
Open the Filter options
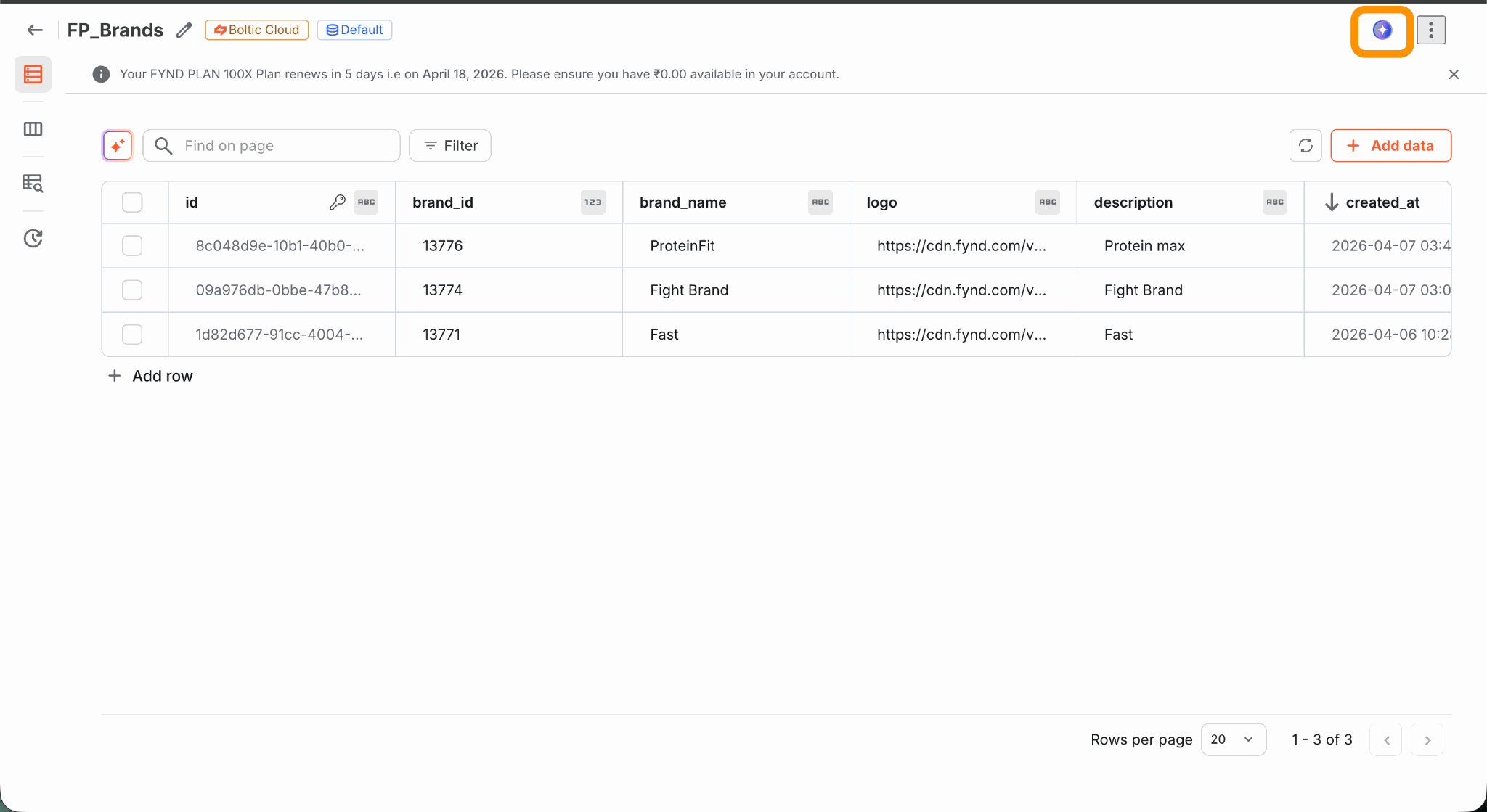point(450,145)
